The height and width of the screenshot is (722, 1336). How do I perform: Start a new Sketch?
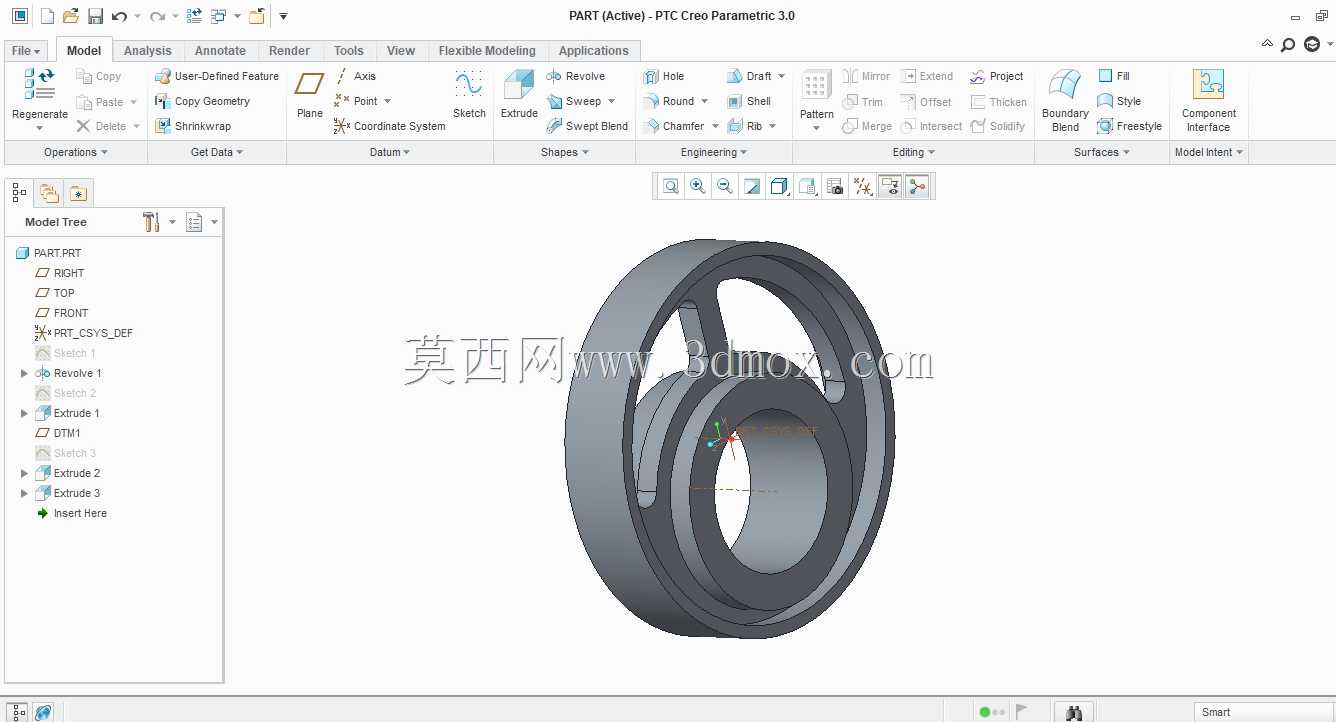[469, 96]
